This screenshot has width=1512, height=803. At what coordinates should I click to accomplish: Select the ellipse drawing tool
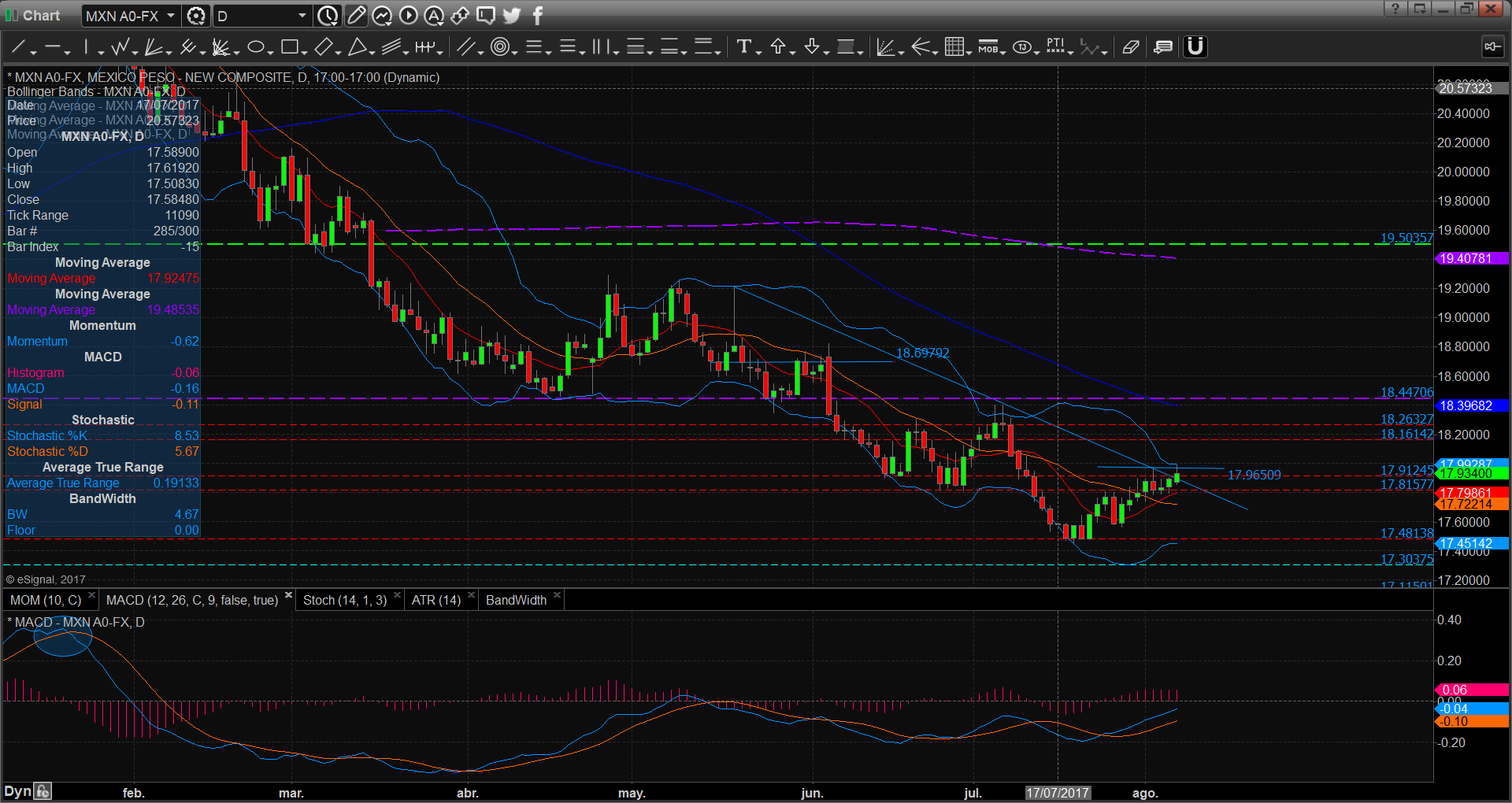pos(255,47)
